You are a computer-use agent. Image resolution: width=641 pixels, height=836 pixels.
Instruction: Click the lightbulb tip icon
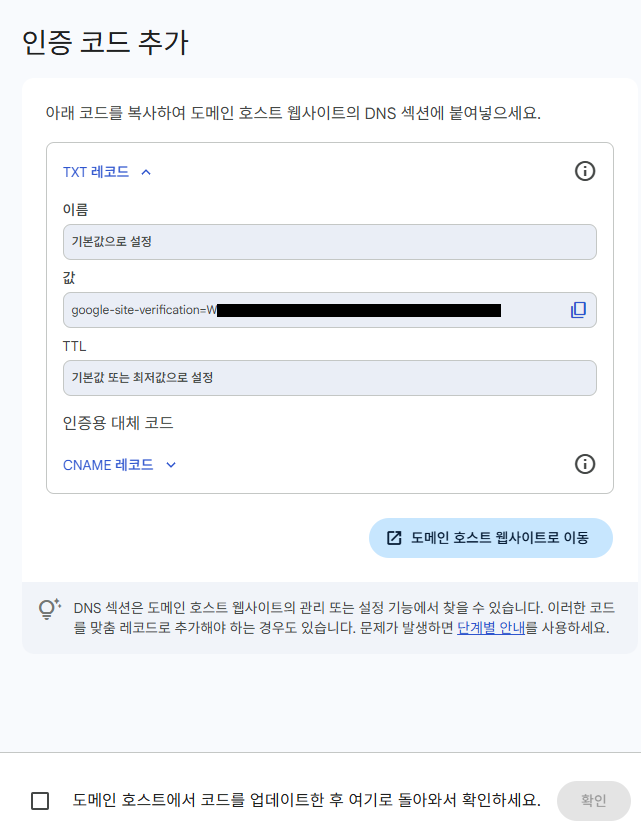[x=50, y=609]
